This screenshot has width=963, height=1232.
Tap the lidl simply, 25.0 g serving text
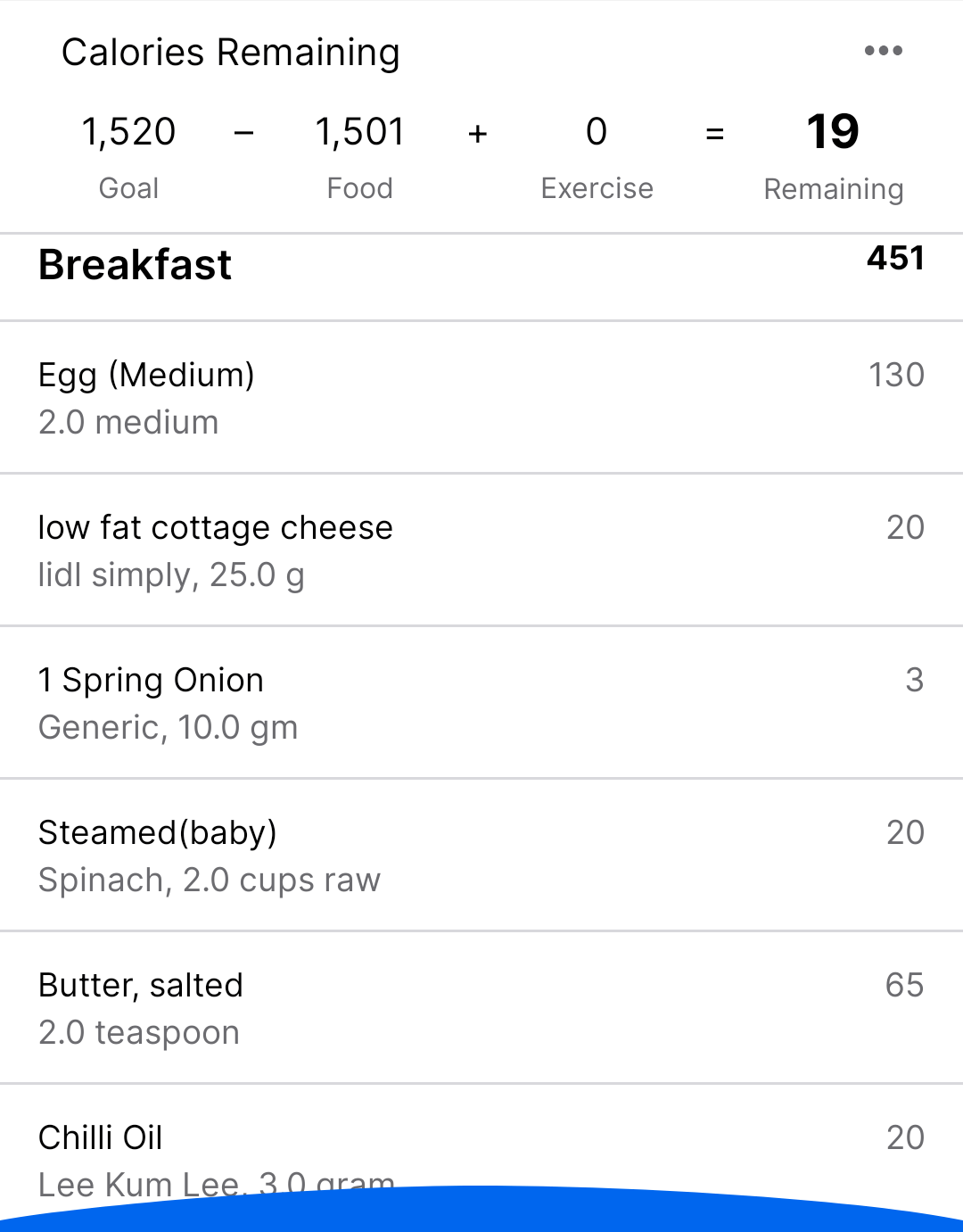(171, 575)
